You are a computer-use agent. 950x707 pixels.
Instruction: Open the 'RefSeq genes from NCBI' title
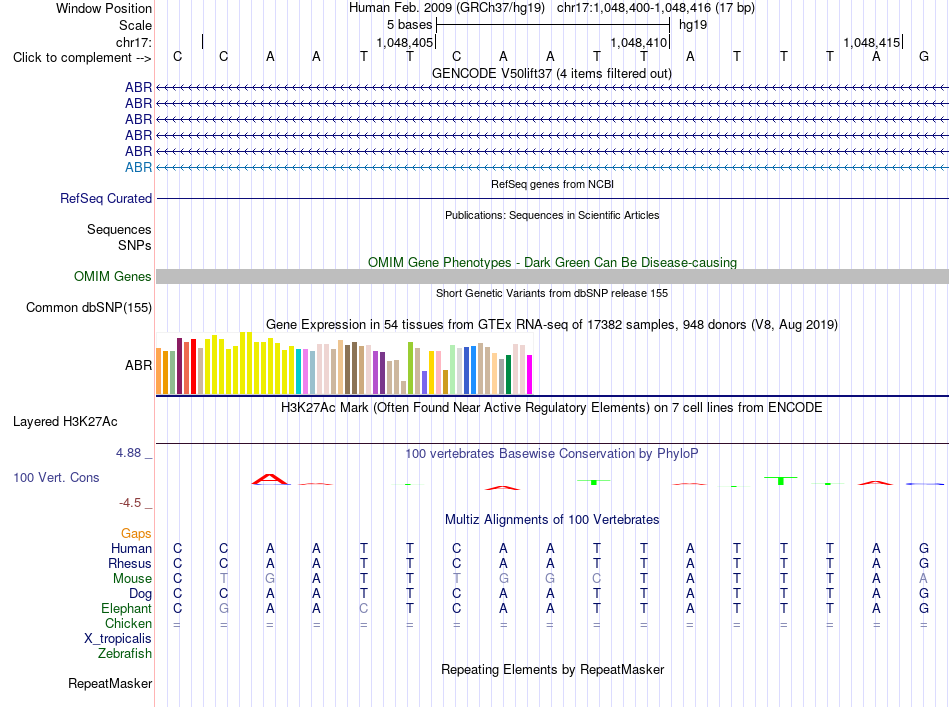(552, 184)
